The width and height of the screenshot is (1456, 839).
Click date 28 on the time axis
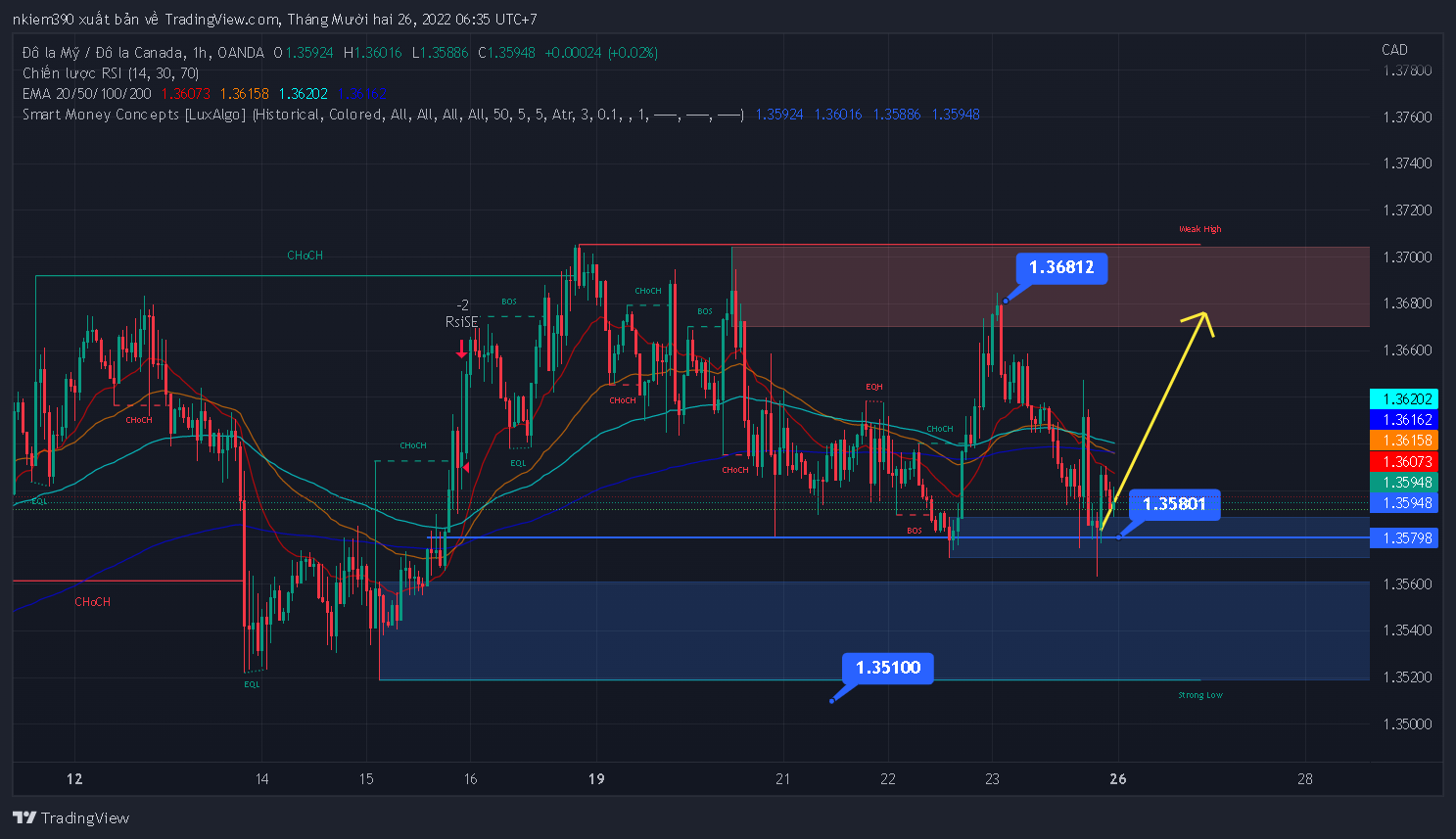1304,779
